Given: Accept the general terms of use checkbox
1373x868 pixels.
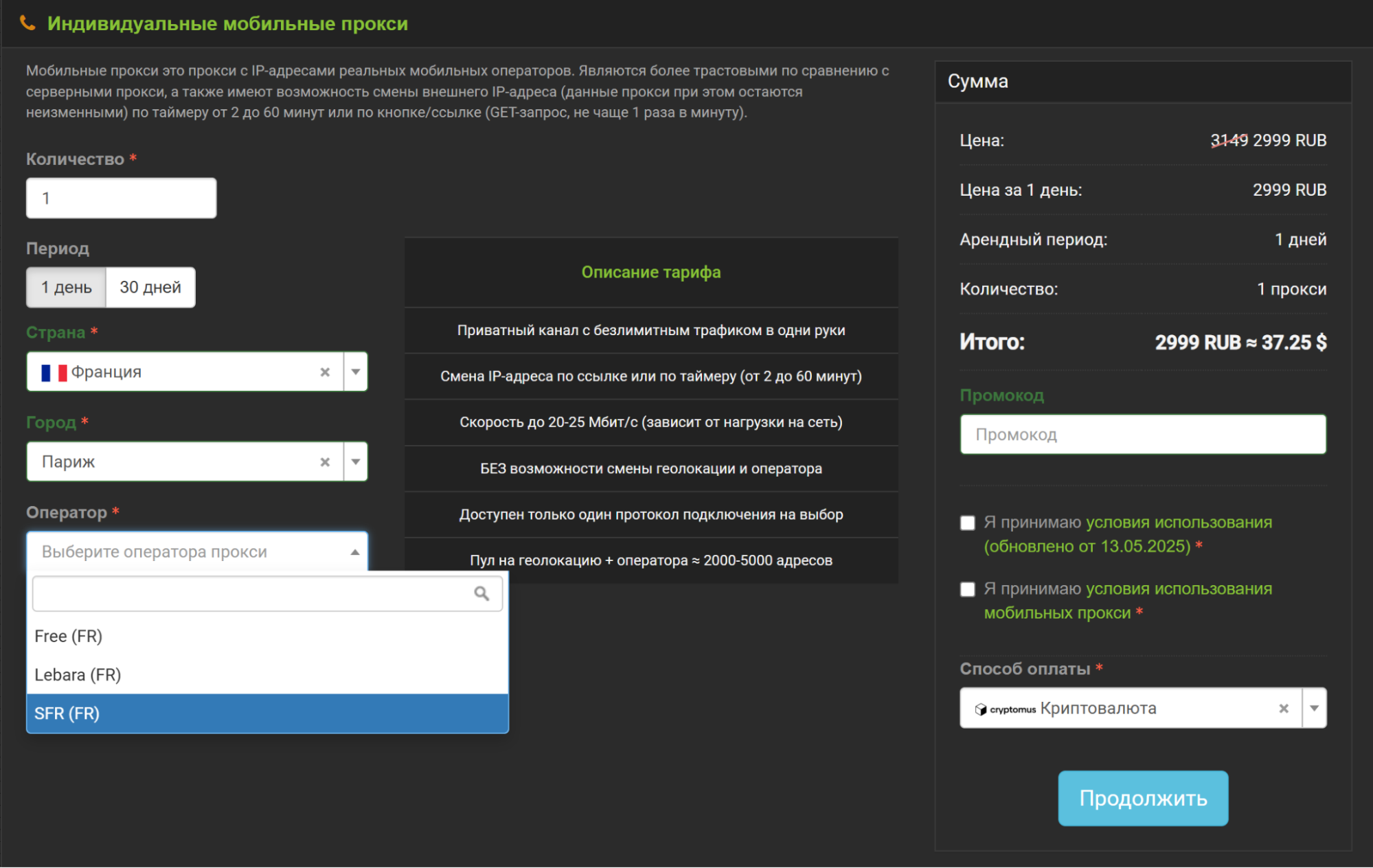Looking at the screenshot, I should (x=967, y=523).
